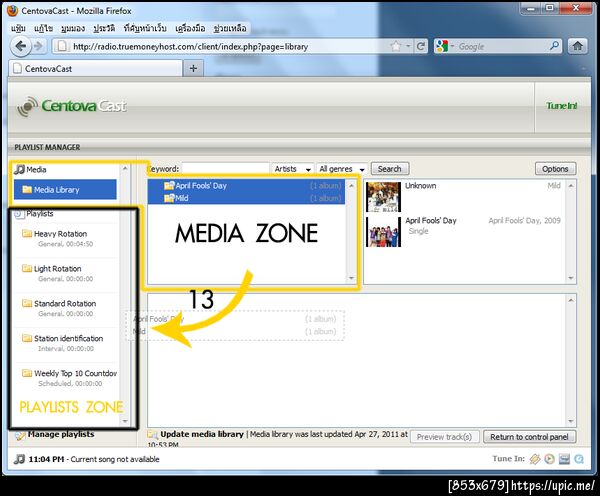Screen dimensions: 600x496
Task: Open the bookmark star dropdown arrow
Action: pos(408,47)
